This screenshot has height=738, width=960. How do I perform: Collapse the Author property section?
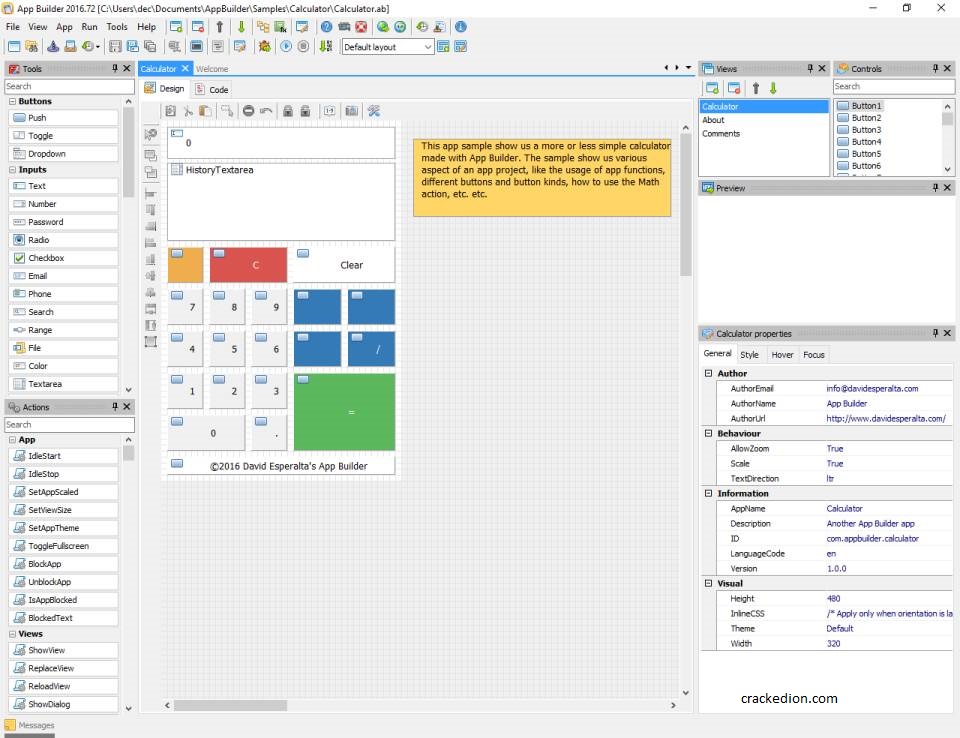[708, 373]
